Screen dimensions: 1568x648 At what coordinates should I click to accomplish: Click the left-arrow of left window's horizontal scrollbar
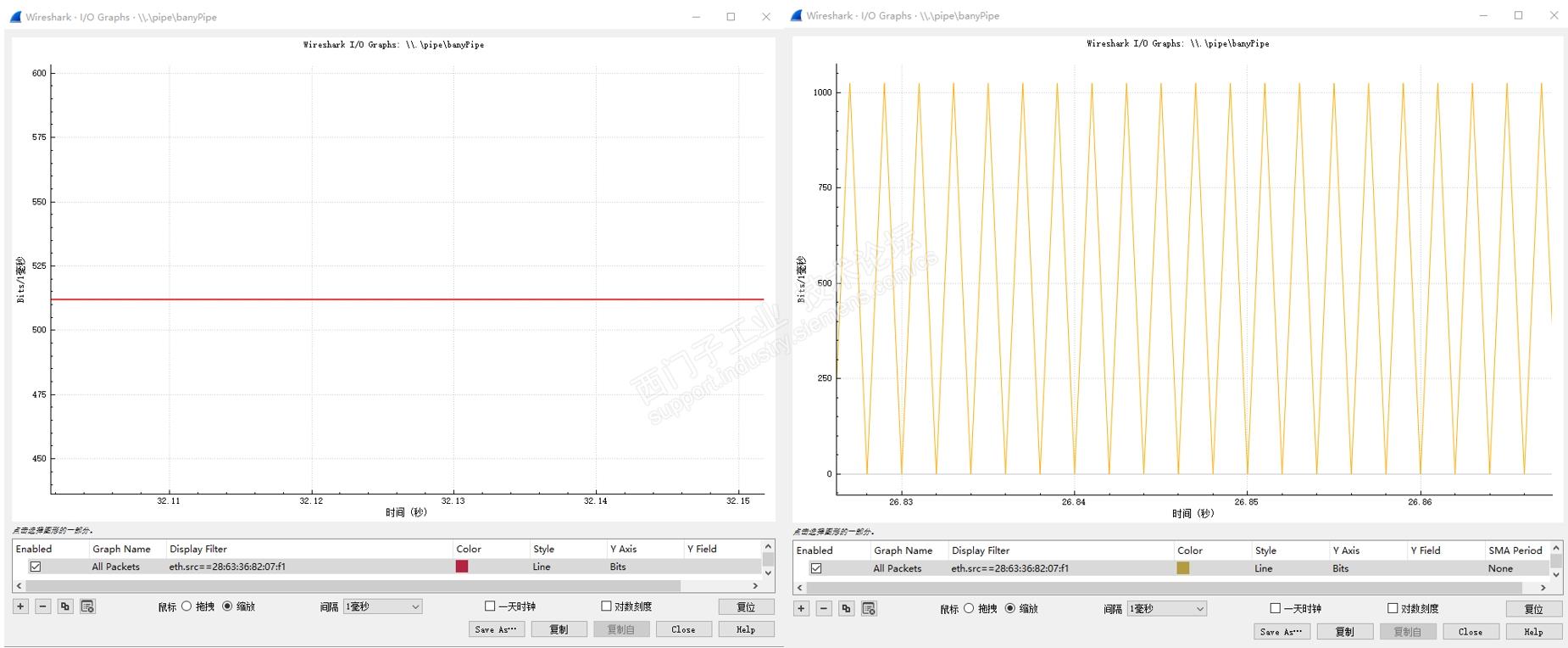tap(19, 586)
